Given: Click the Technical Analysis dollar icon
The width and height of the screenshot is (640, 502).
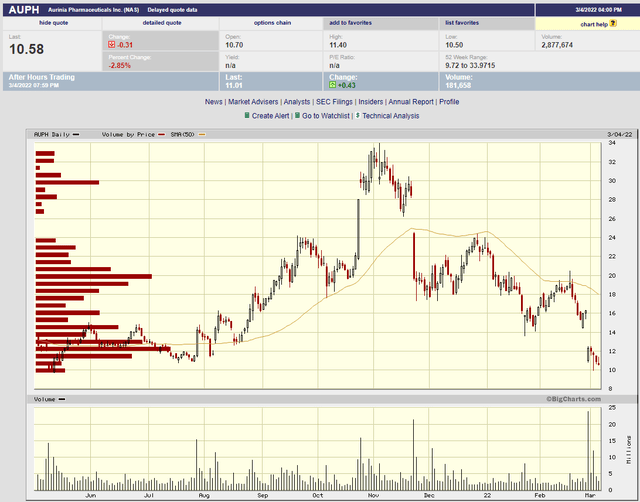Looking at the screenshot, I should (358, 116).
